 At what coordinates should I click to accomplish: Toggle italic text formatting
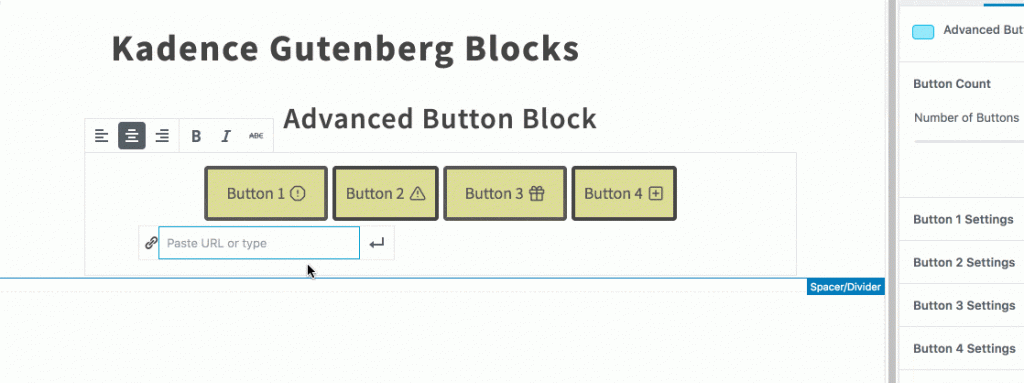pos(226,136)
